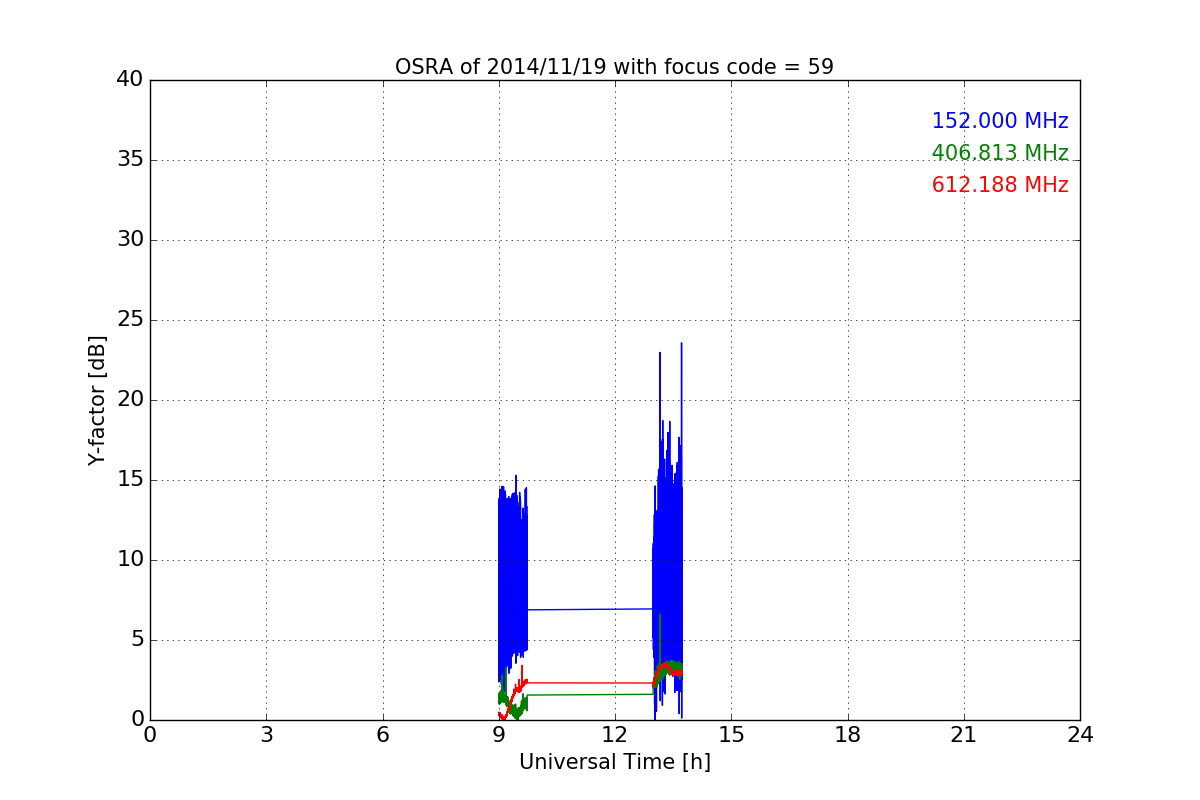Click y-axis tick label 35
The height and width of the screenshot is (800, 1200).
[129, 160]
